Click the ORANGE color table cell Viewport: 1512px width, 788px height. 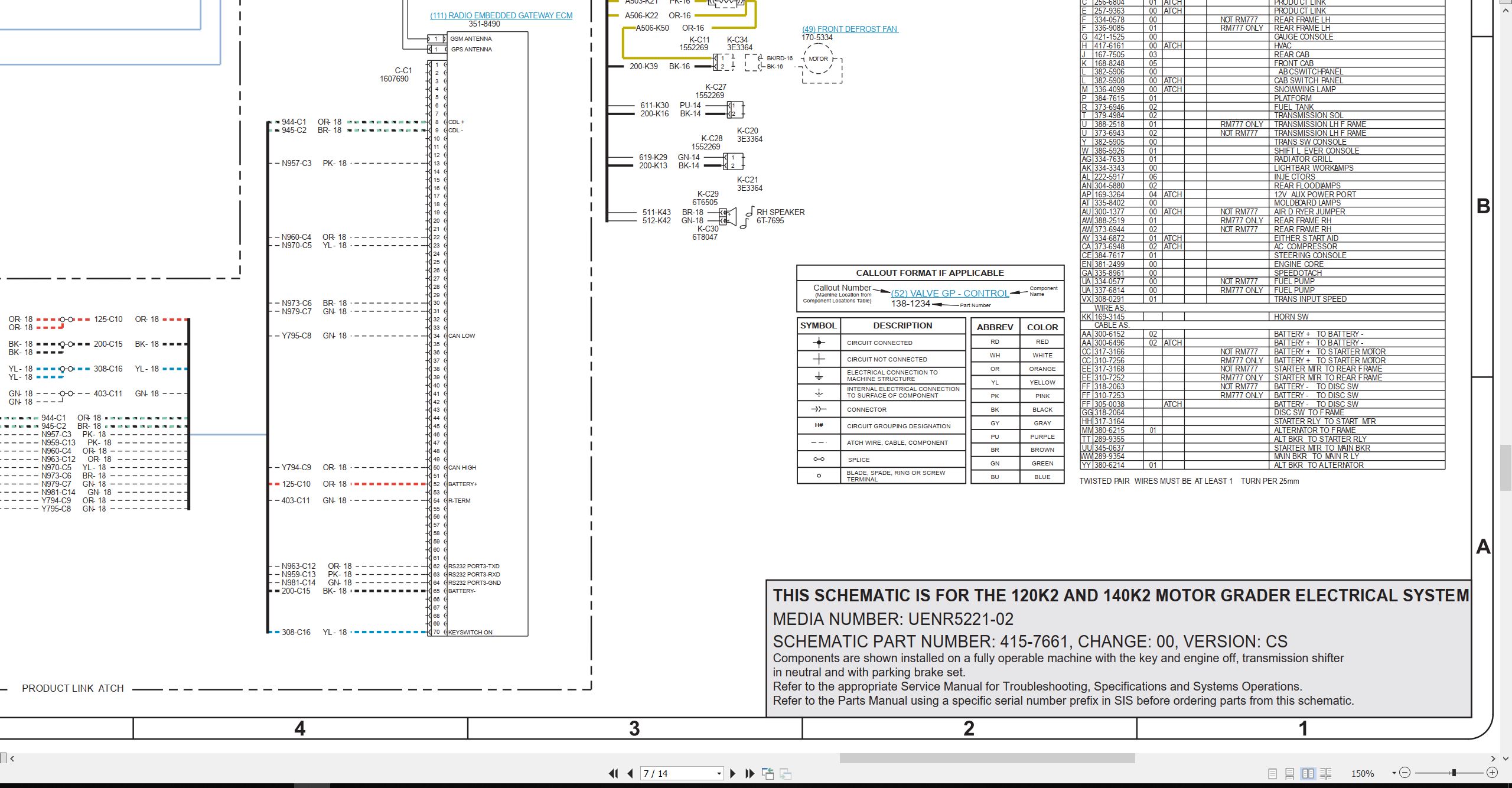point(1042,369)
